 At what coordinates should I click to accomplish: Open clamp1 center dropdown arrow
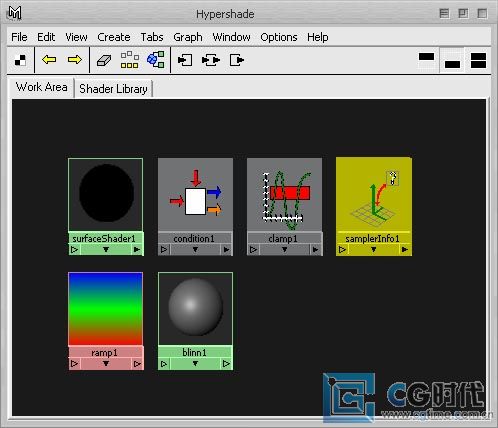click(284, 249)
